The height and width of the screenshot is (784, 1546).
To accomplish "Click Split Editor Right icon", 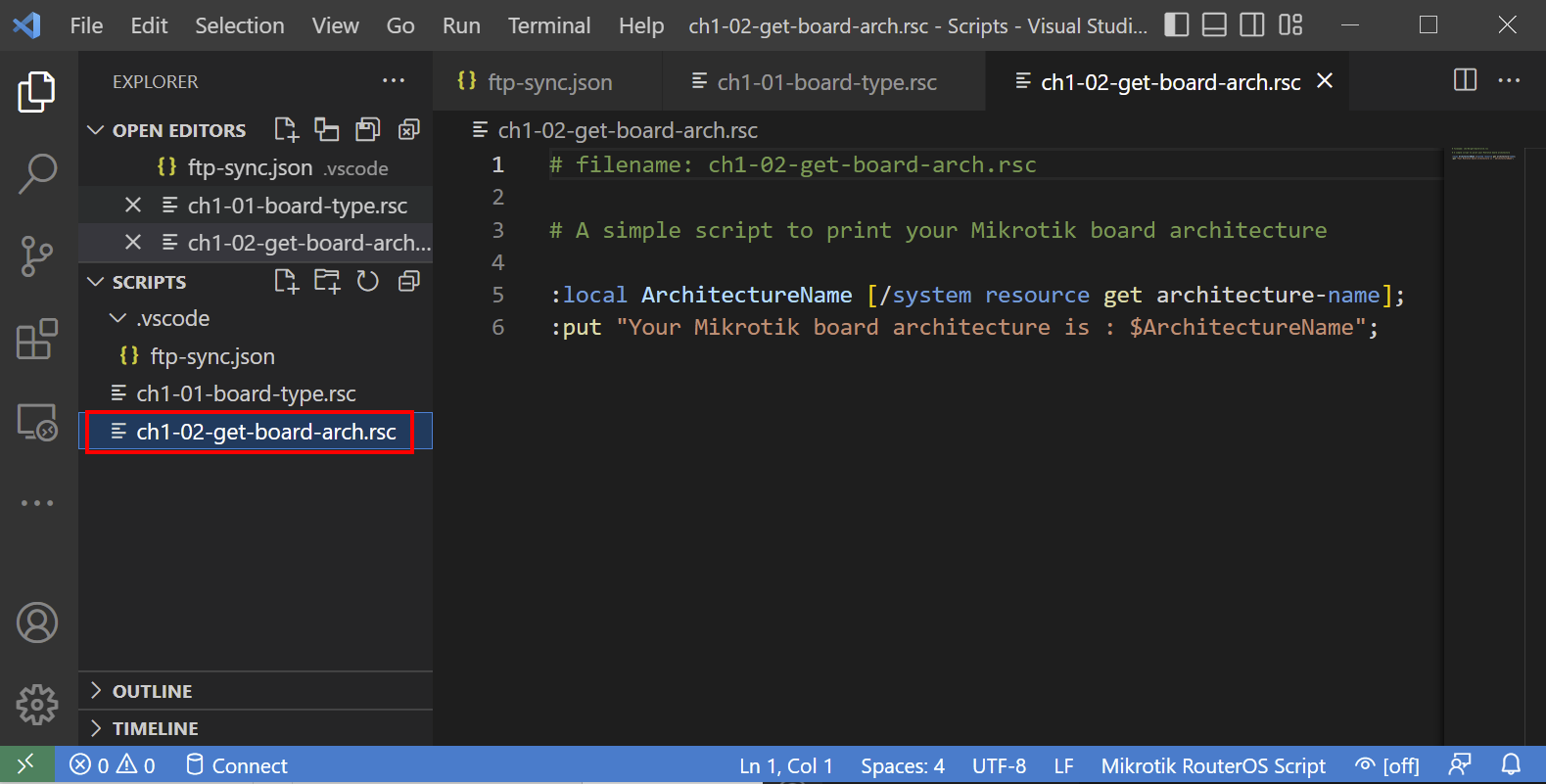I will pos(1465,80).
